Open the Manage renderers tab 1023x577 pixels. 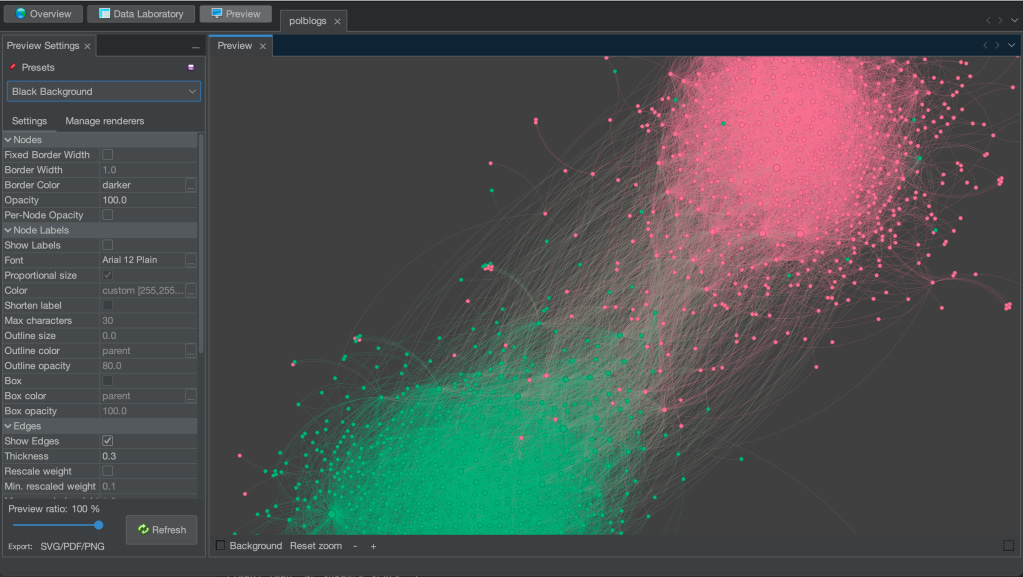tap(104, 121)
